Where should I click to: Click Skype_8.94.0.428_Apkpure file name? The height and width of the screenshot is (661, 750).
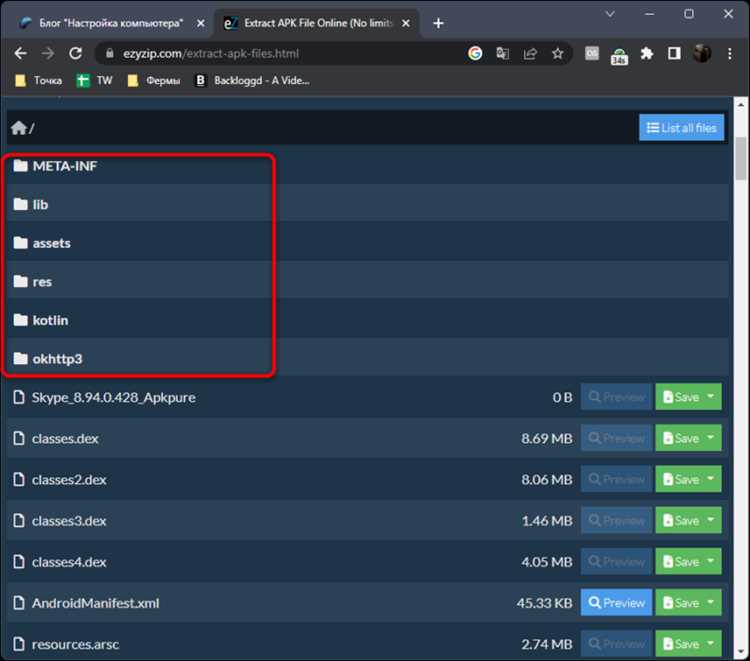coord(113,397)
